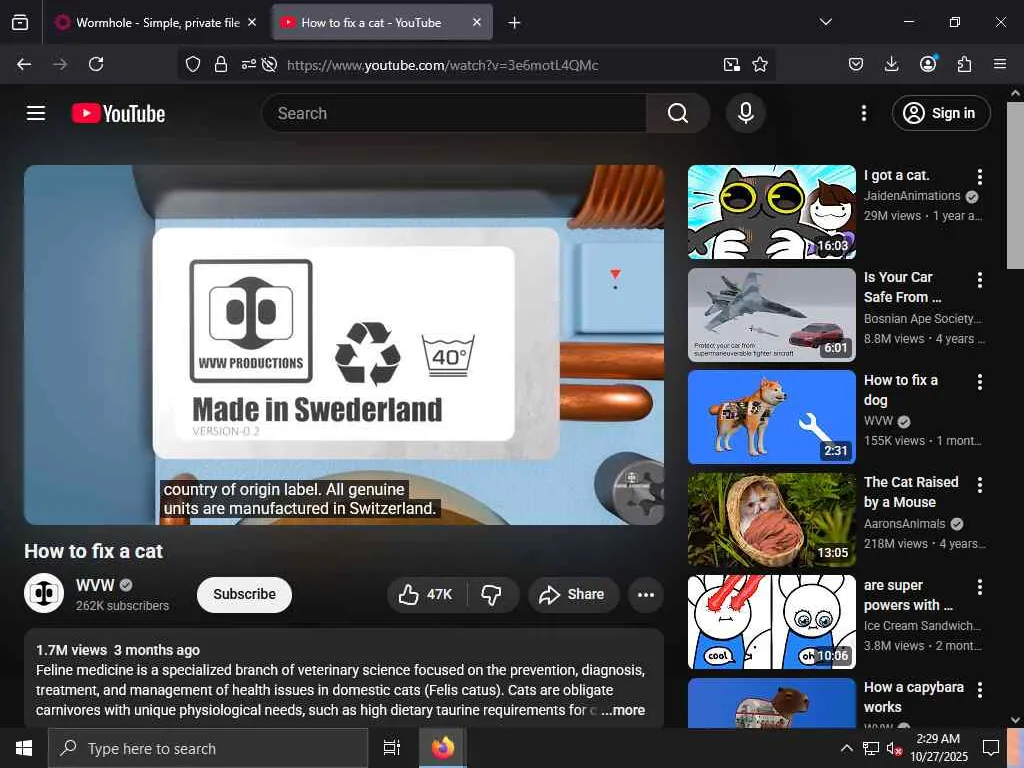Show tracking protection shield info
This screenshot has width=1024, height=768.
point(193,64)
